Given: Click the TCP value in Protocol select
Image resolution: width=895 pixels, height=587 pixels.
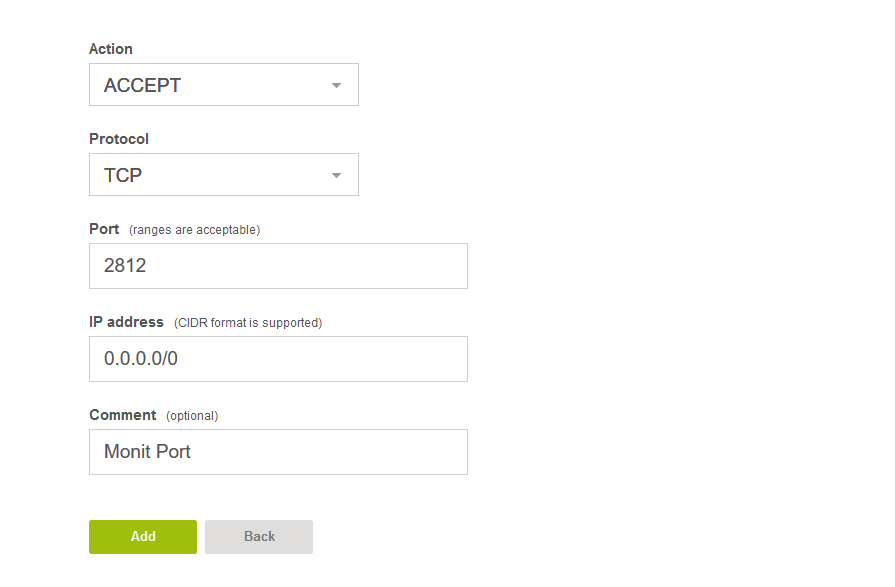Looking at the screenshot, I should [x=123, y=176].
